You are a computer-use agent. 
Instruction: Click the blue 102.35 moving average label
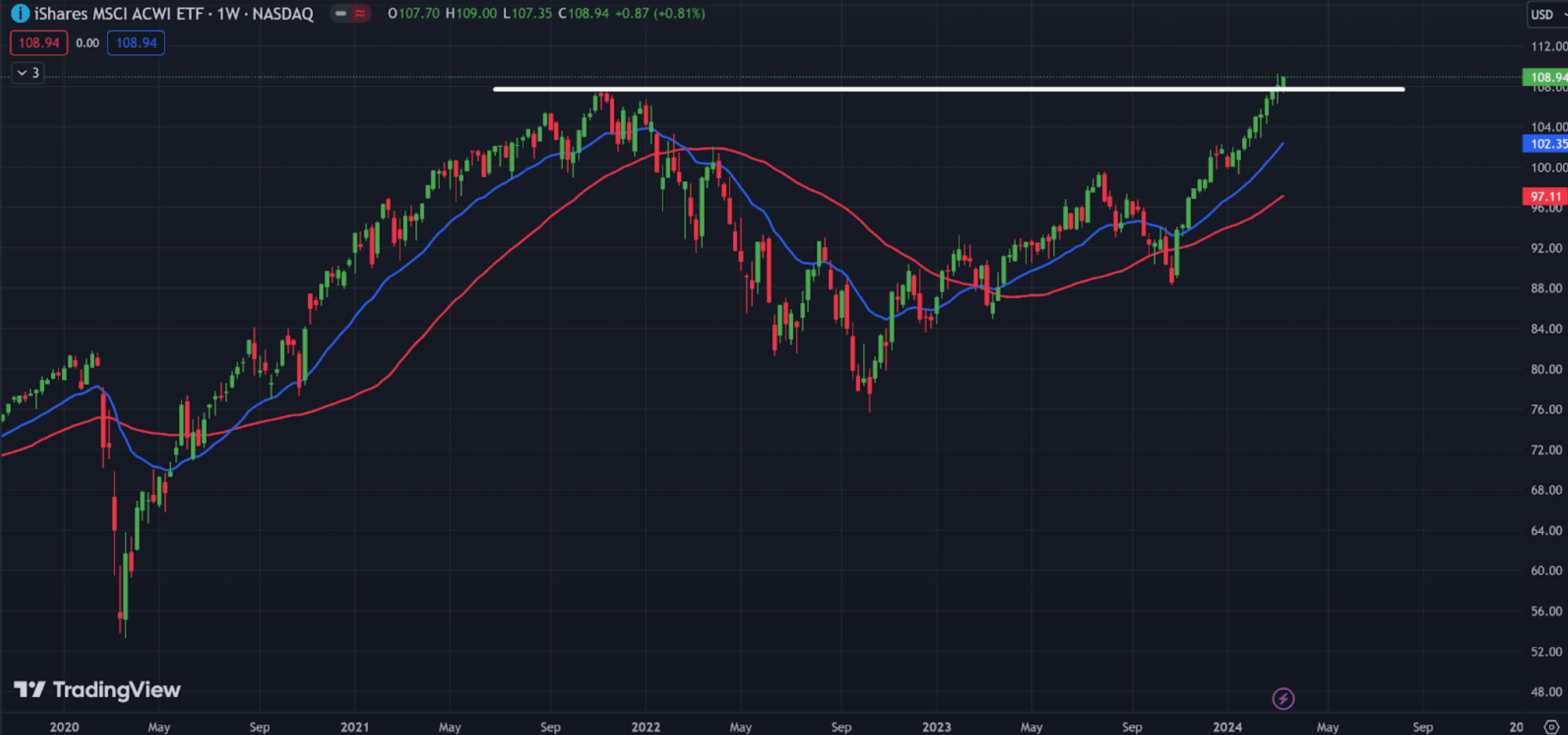tap(1545, 144)
